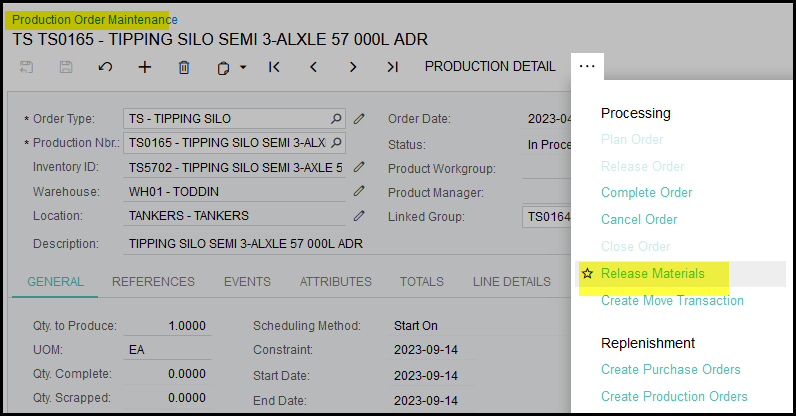The height and width of the screenshot is (416, 796).
Task: Add a new record with plus icon
Action: point(145,67)
